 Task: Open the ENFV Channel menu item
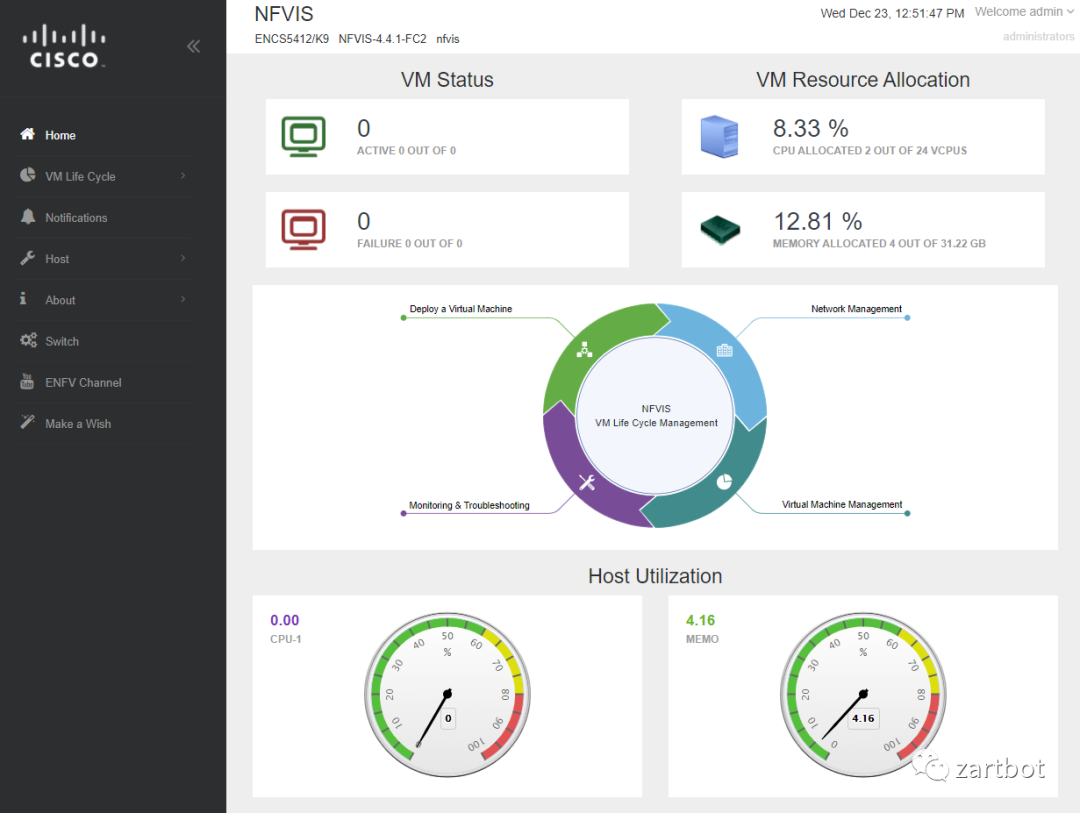tap(106, 382)
